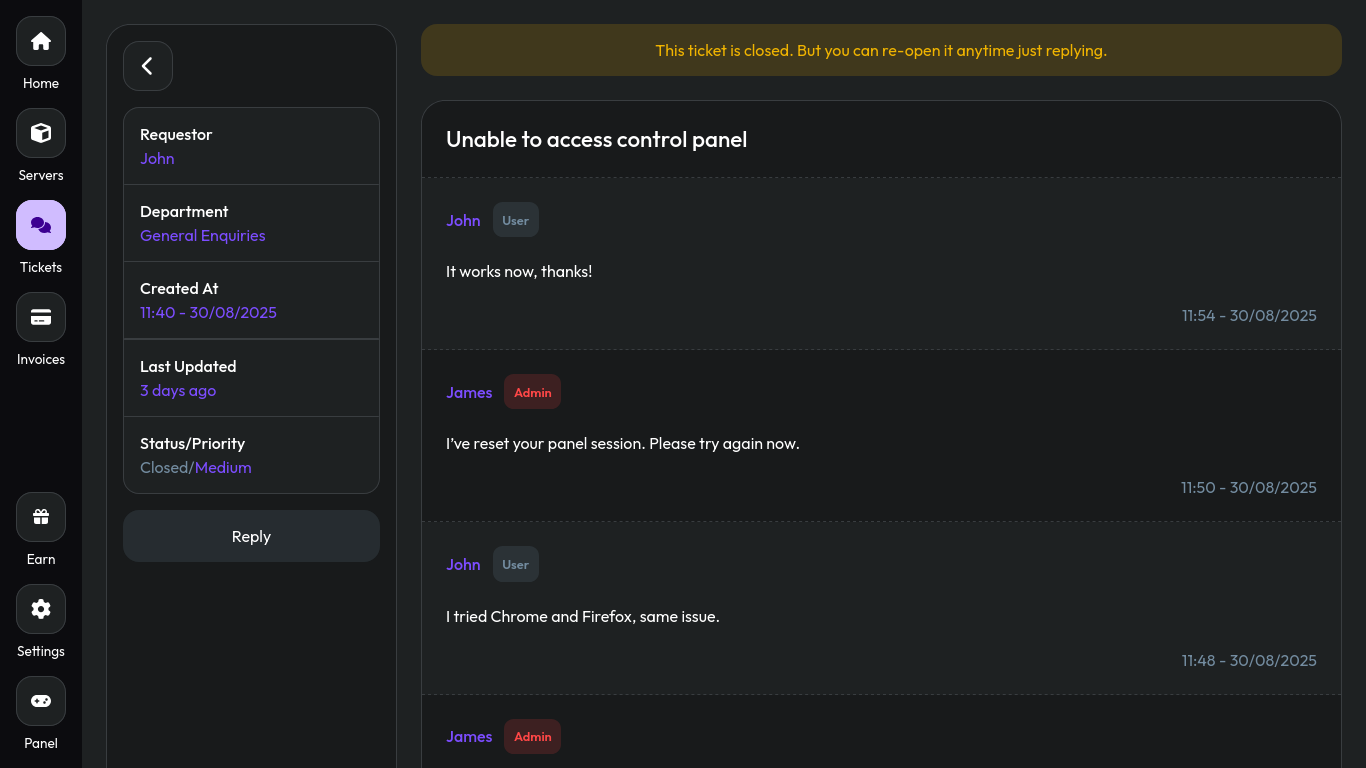Click John's name on 'It works now' message
The width and height of the screenshot is (1366, 768).
(463, 221)
